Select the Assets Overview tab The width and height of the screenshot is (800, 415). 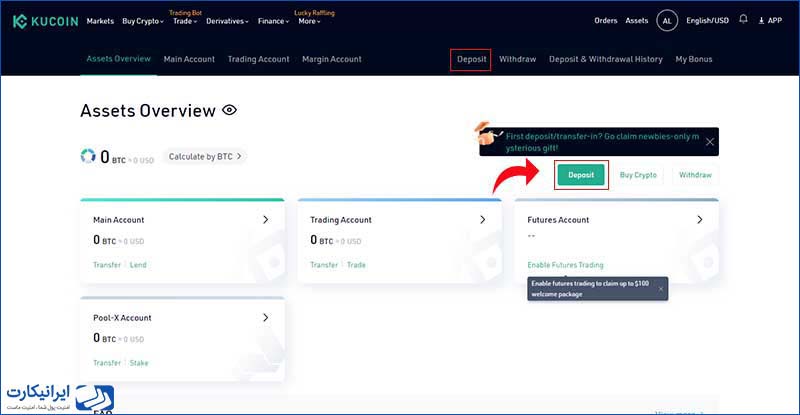pyautogui.click(x=118, y=59)
